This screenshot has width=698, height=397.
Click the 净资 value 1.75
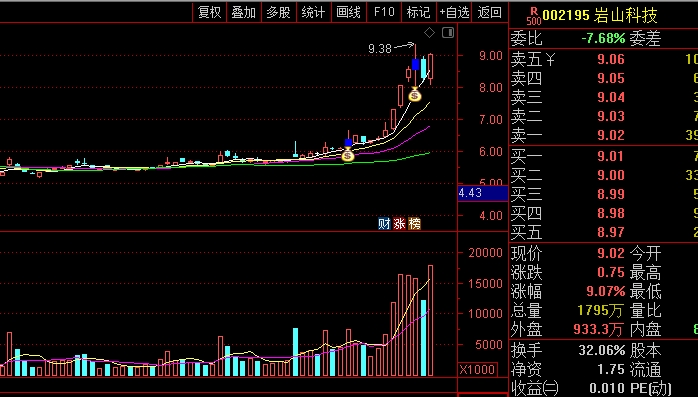(x=611, y=369)
